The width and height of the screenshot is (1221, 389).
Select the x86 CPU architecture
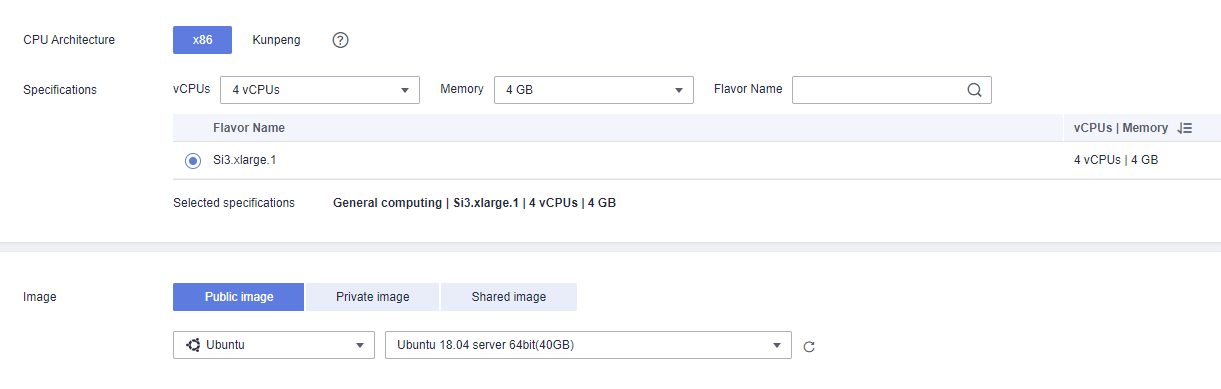pos(202,40)
